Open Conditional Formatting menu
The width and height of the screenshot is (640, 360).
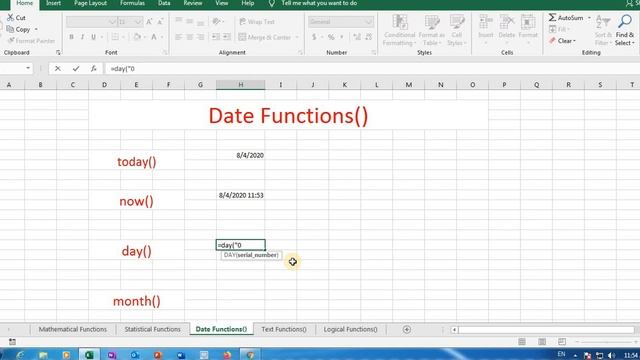(399, 31)
